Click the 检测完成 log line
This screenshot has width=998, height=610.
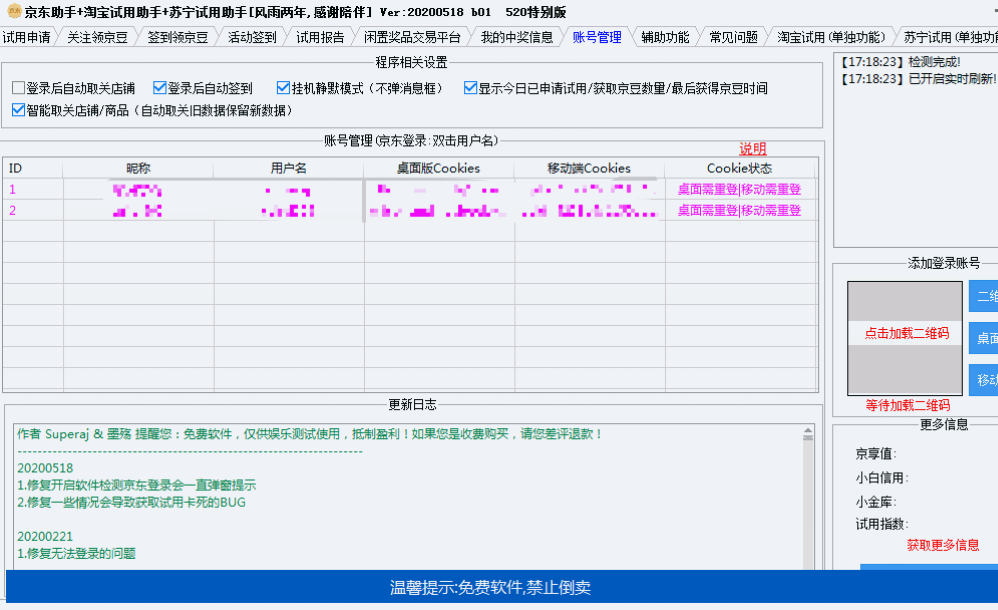(x=899, y=62)
